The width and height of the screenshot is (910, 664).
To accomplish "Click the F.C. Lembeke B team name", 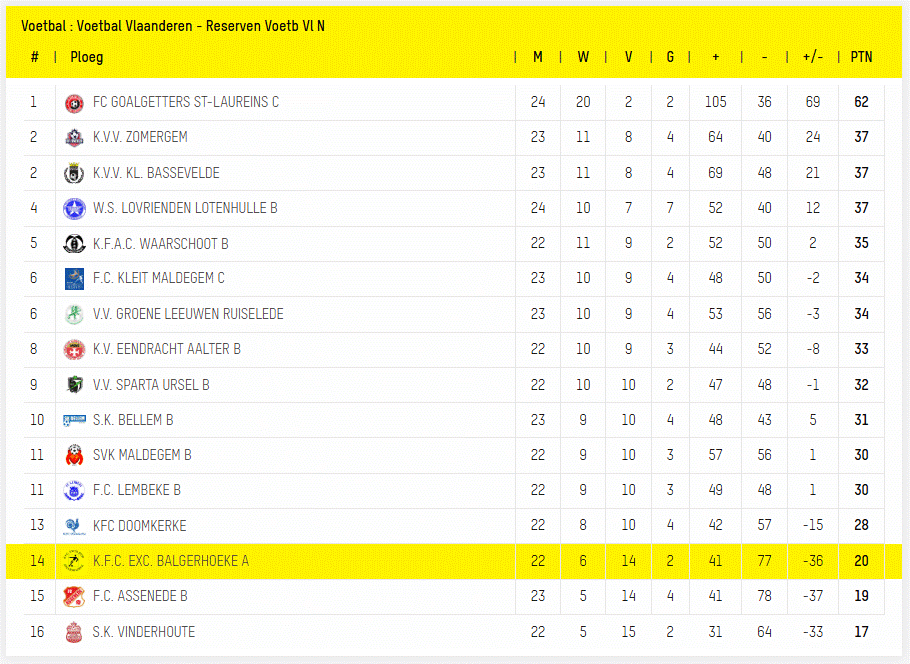I will (137, 490).
